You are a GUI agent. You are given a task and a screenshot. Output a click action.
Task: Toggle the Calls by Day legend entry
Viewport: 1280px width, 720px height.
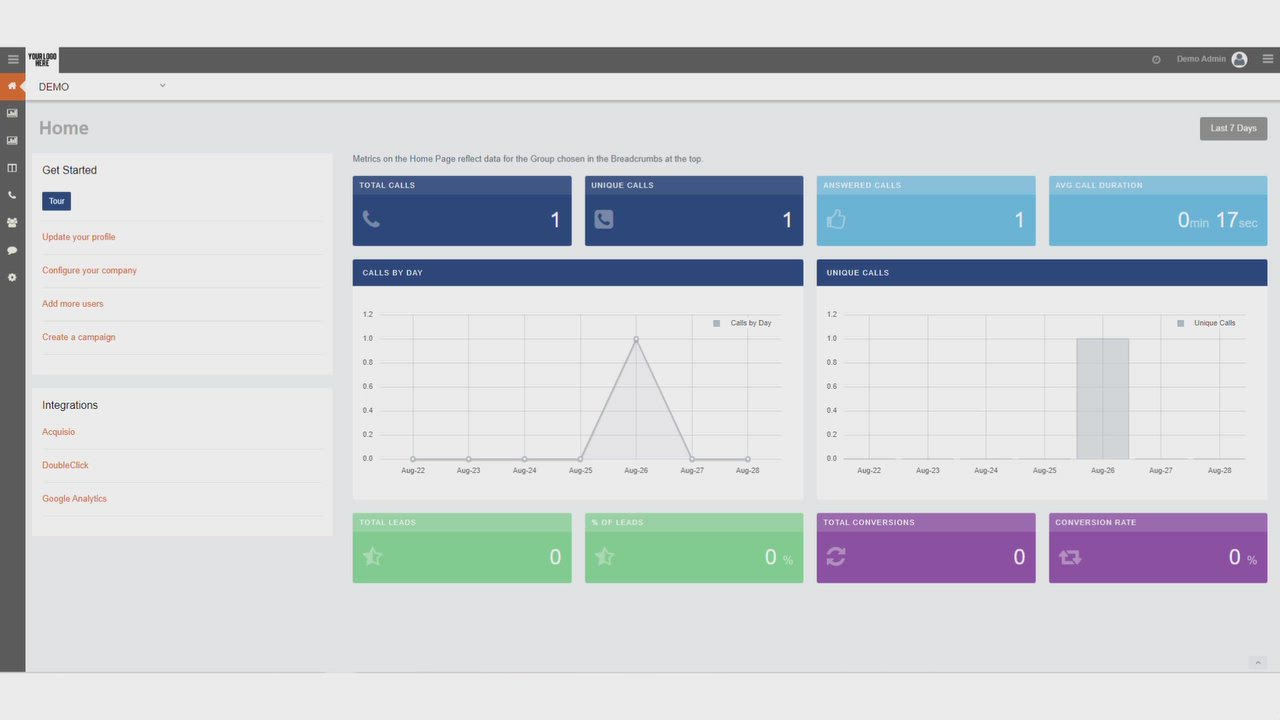(742, 323)
